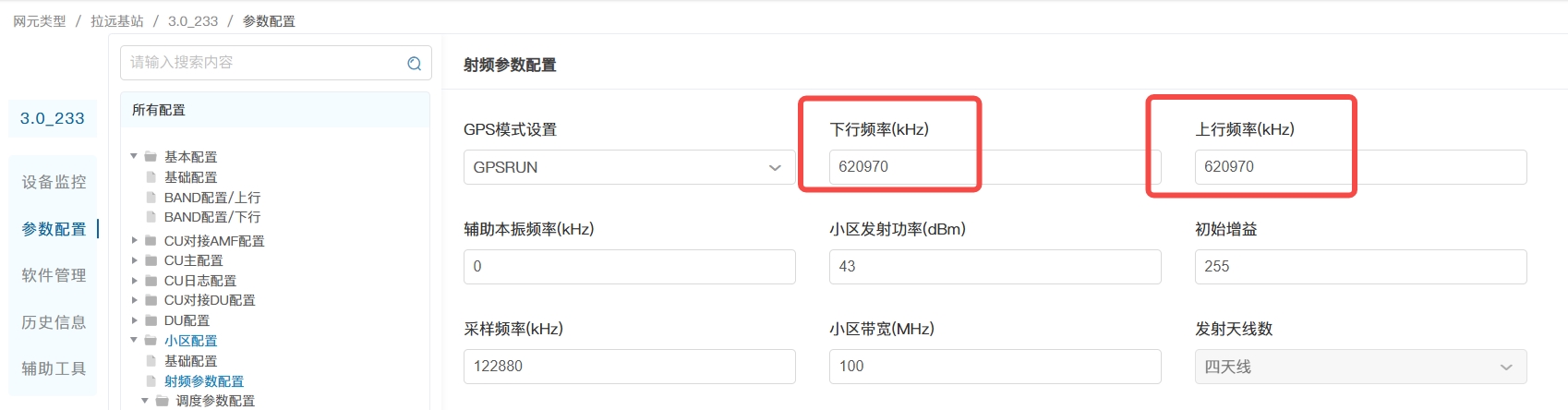Click the CU日志配置 folder icon

click(151, 281)
